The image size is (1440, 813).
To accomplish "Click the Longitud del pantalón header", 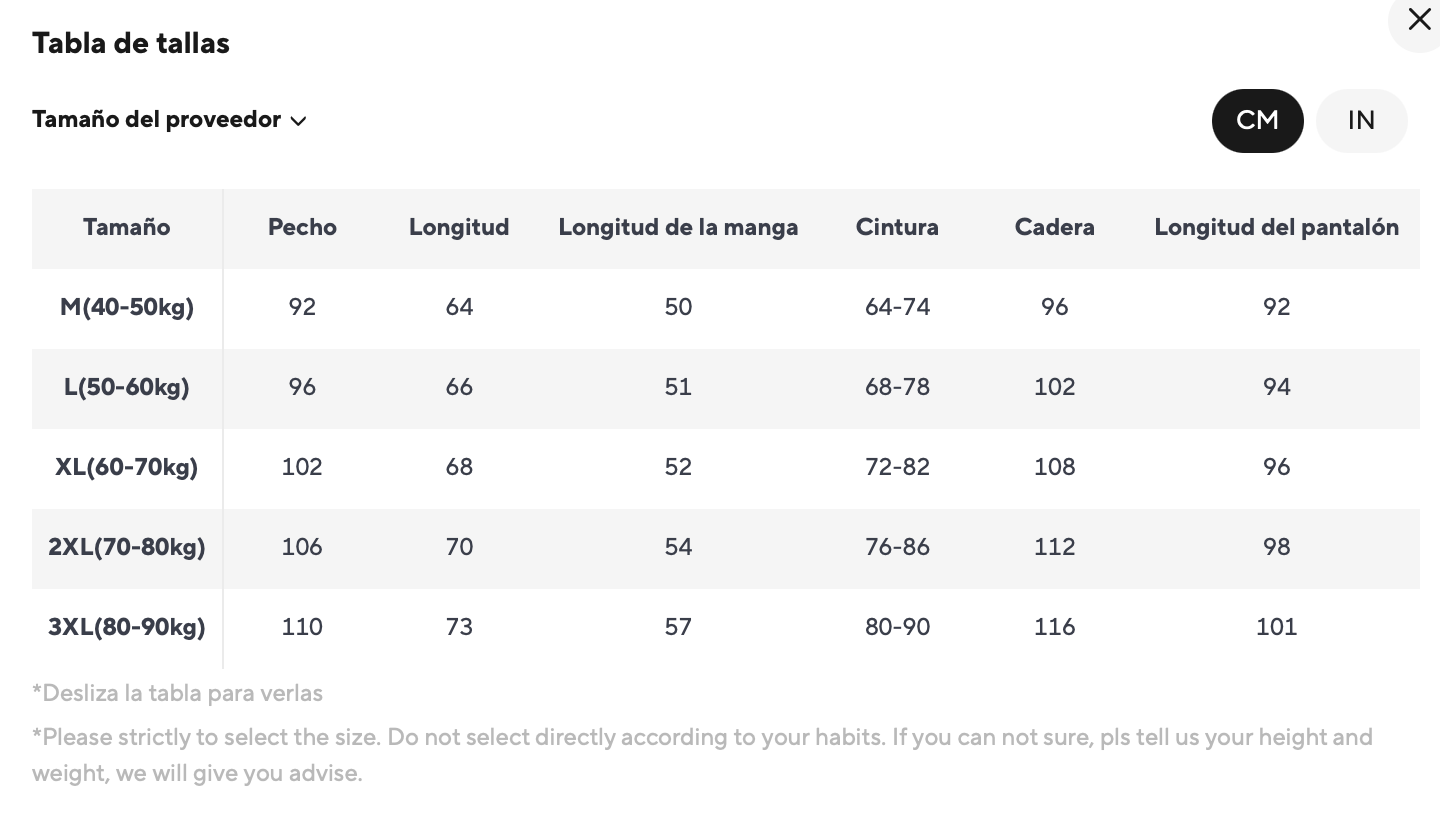I will [1276, 227].
